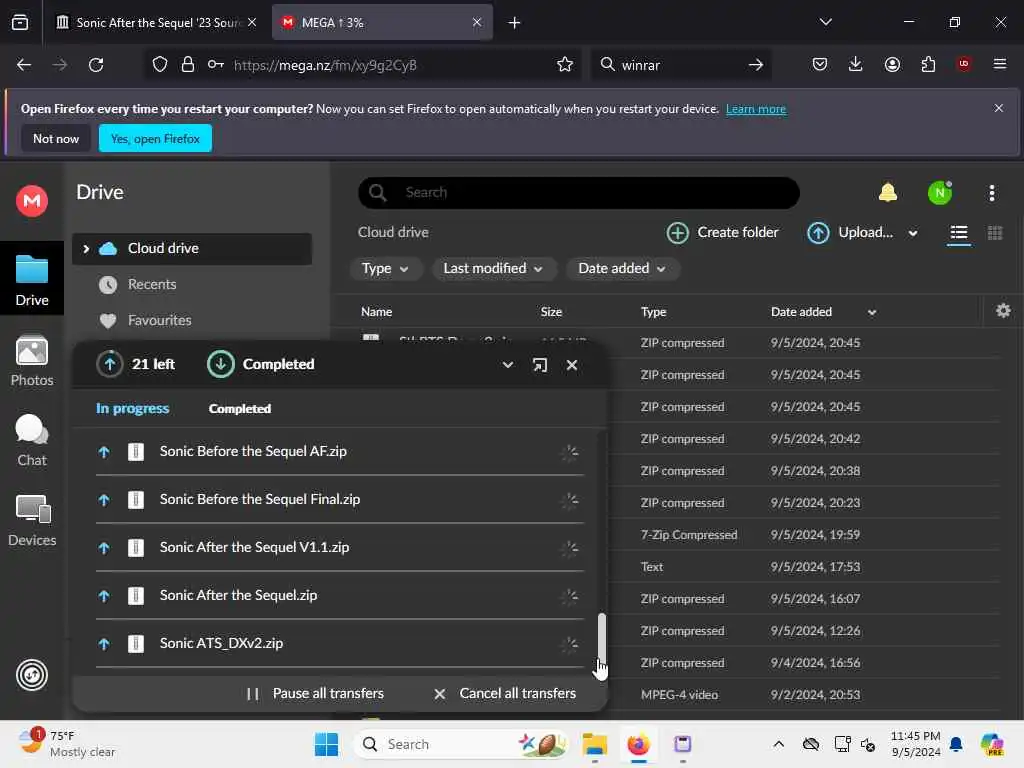Switch to In progress transfers tab
This screenshot has width=1024, height=768.
click(x=133, y=409)
